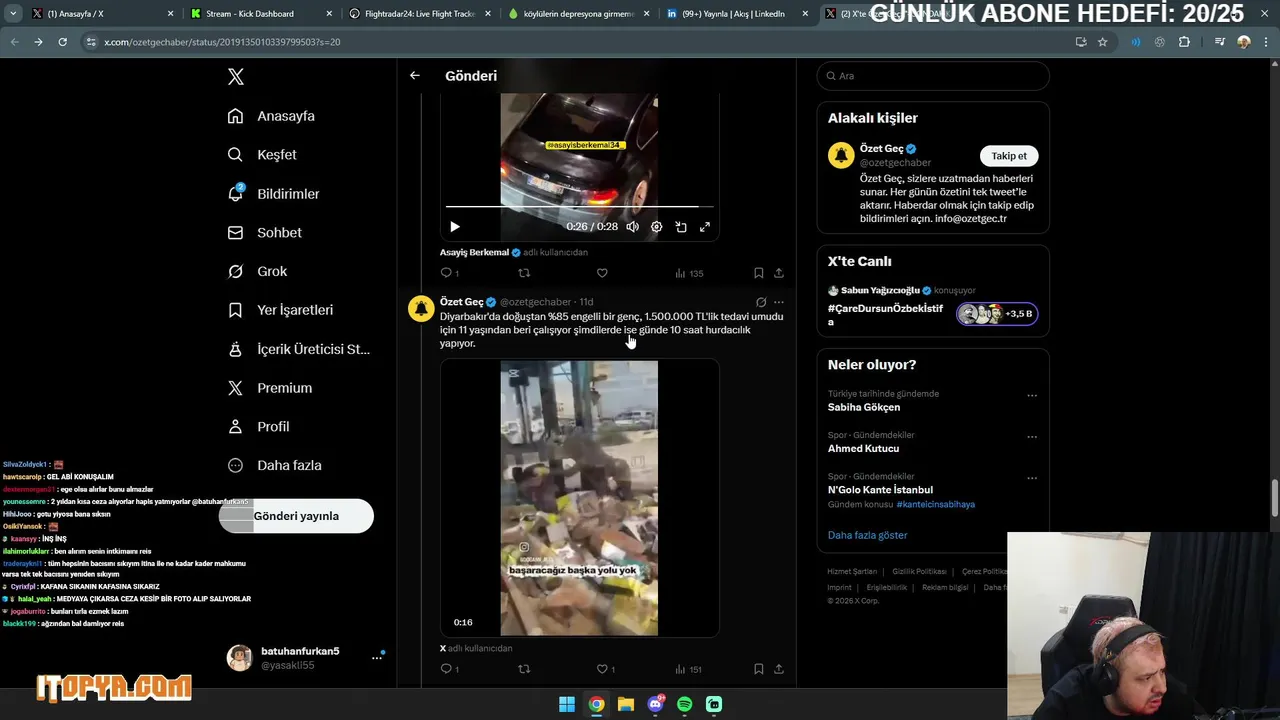Open Grok explain icon on Özet Geç post
Viewport: 1280px width, 720px height.
coord(761,302)
